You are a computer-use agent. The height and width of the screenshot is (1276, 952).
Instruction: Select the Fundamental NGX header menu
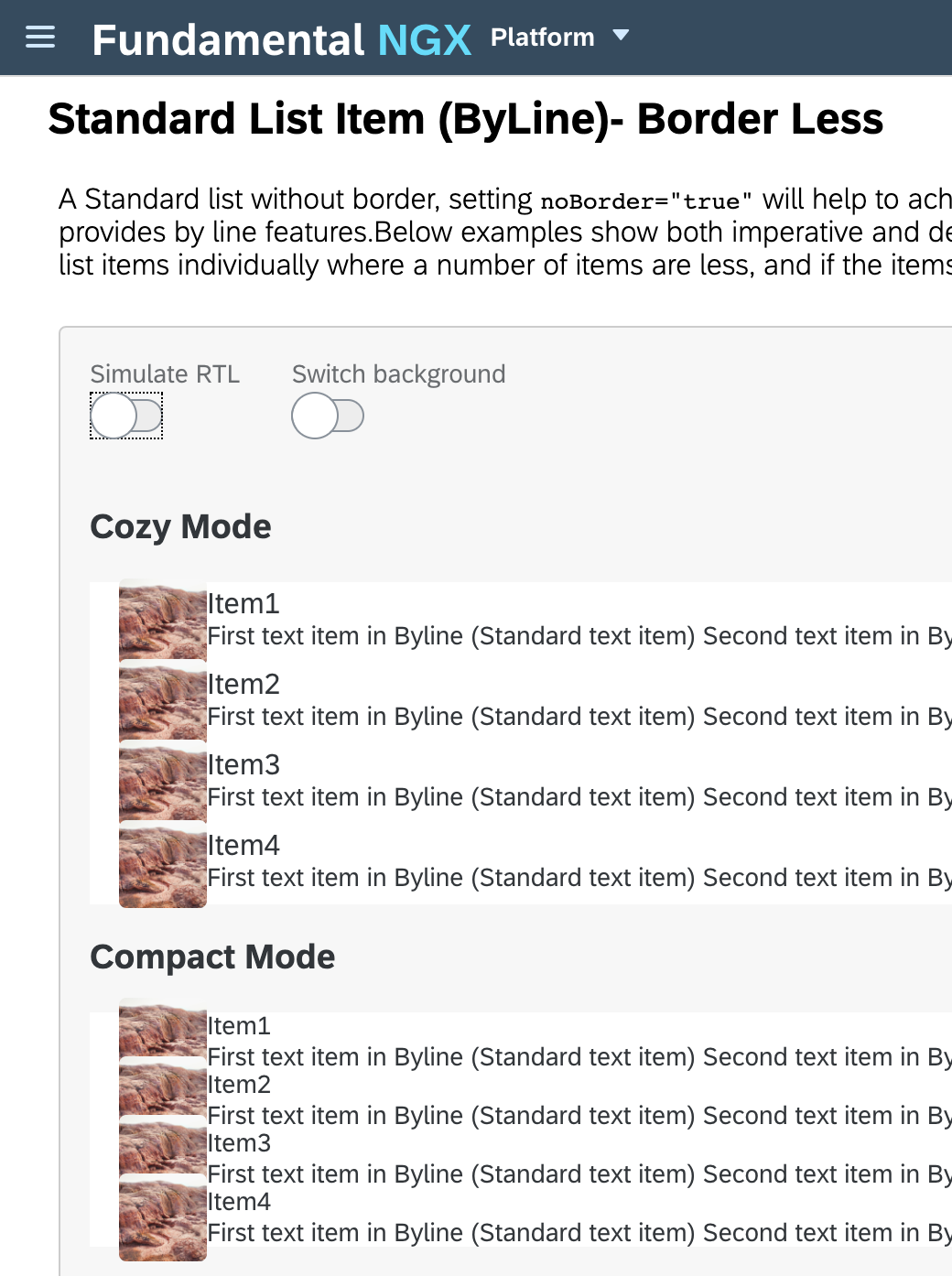(x=282, y=38)
